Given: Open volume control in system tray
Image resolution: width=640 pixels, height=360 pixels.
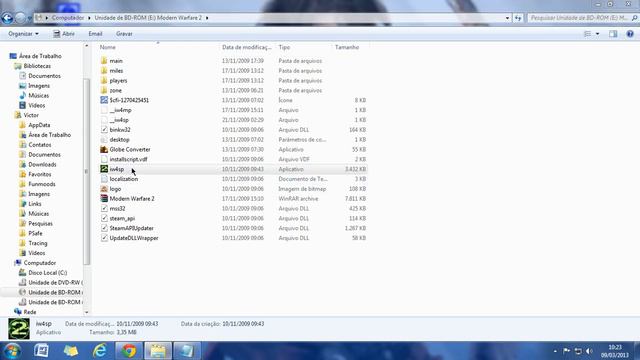Looking at the screenshot, I should coord(589,351).
